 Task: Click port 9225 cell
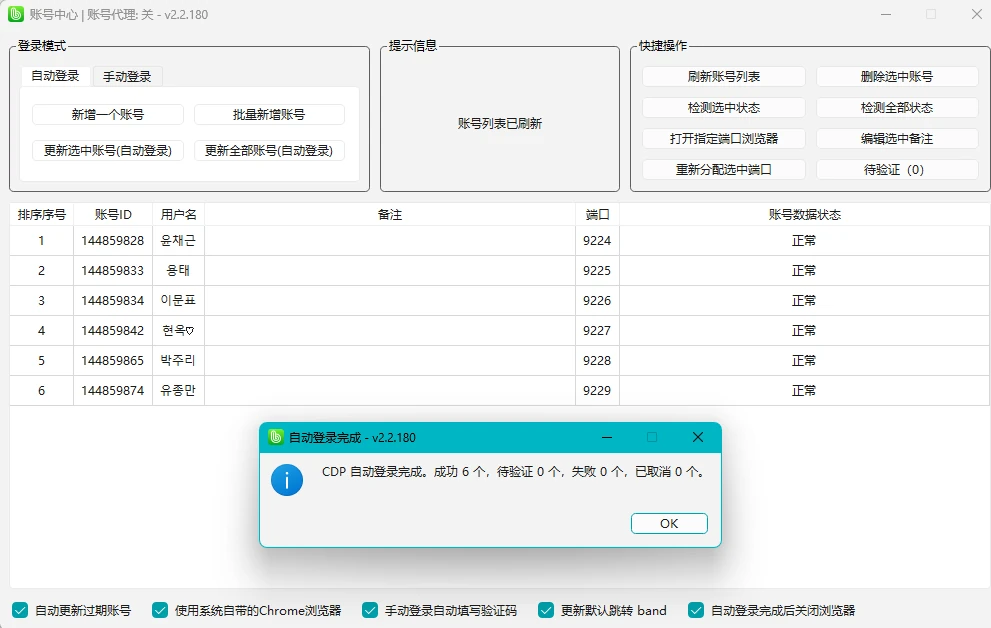point(597,270)
